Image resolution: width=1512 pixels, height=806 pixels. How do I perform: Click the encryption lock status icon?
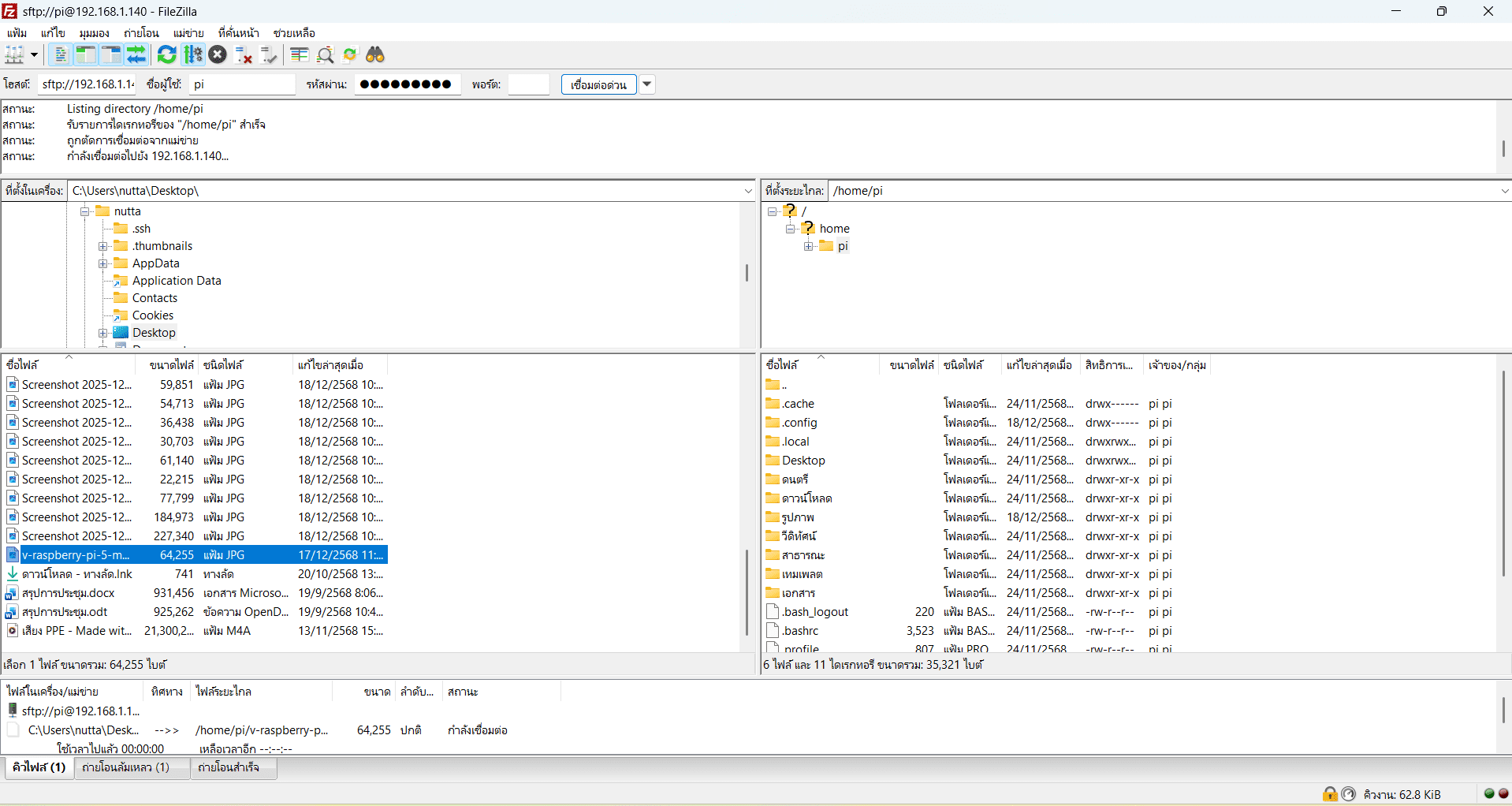tap(1330, 794)
